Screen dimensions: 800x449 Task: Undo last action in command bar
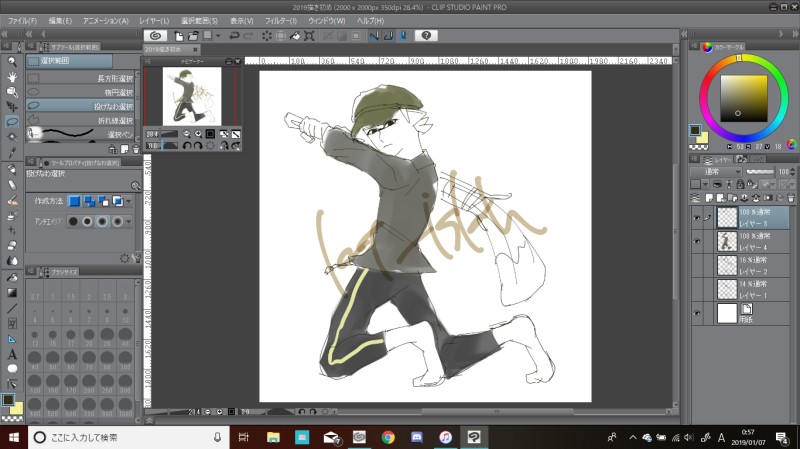point(234,36)
